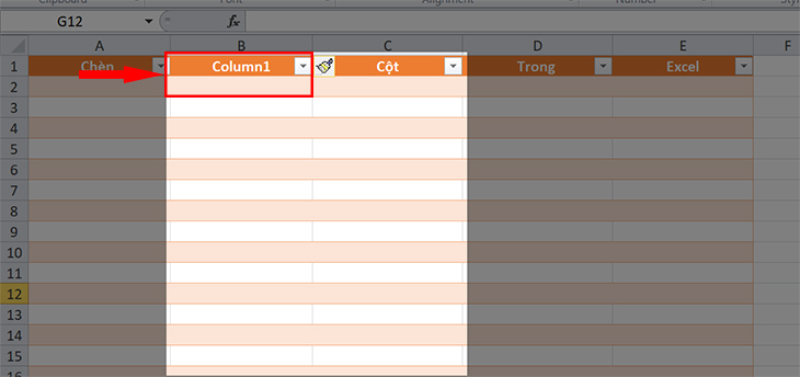The width and height of the screenshot is (800, 377).
Task: Select row 13 header
Action: click(14, 314)
